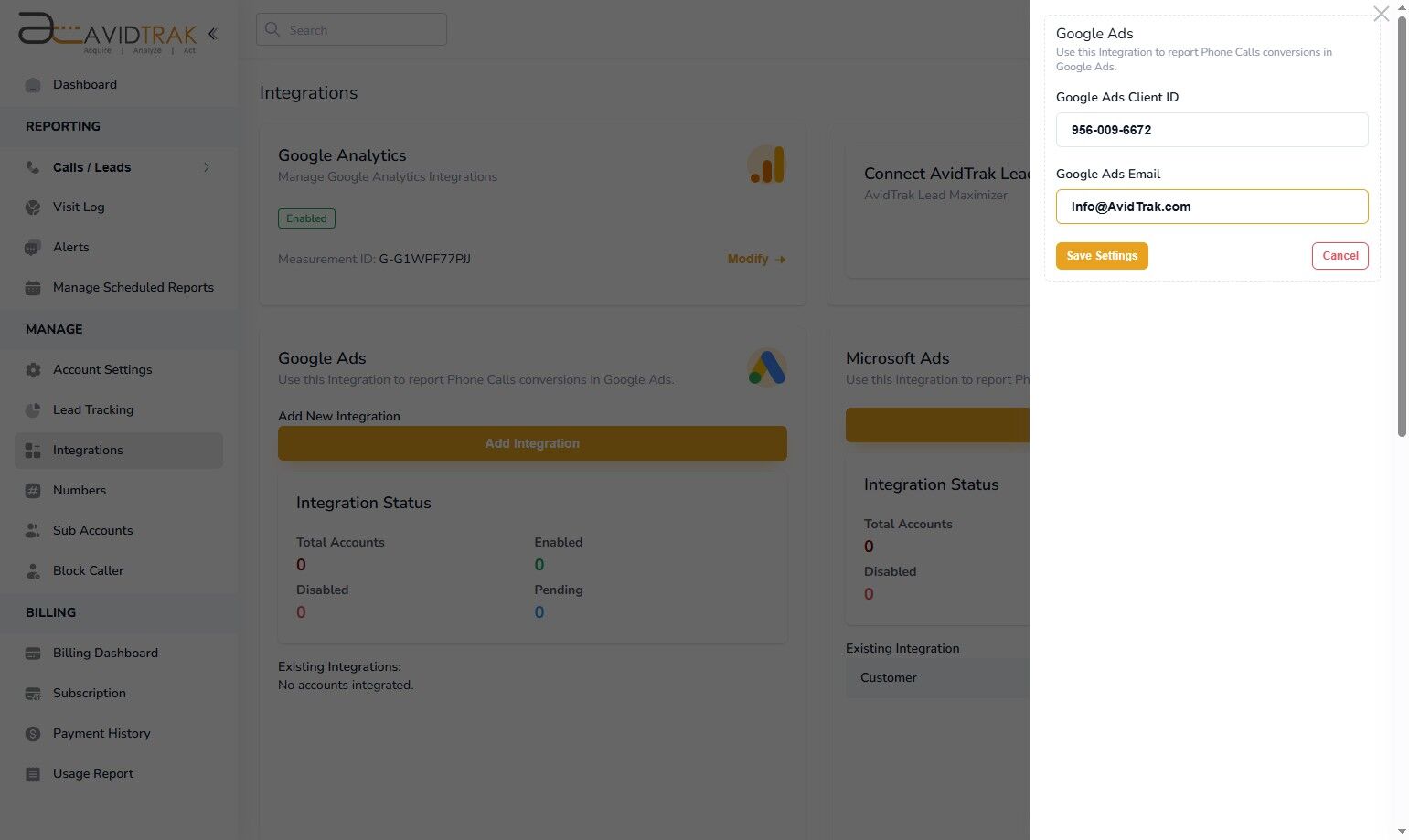The height and width of the screenshot is (840, 1409).
Task: Click the BILLING section header
Action: [50, 613]
